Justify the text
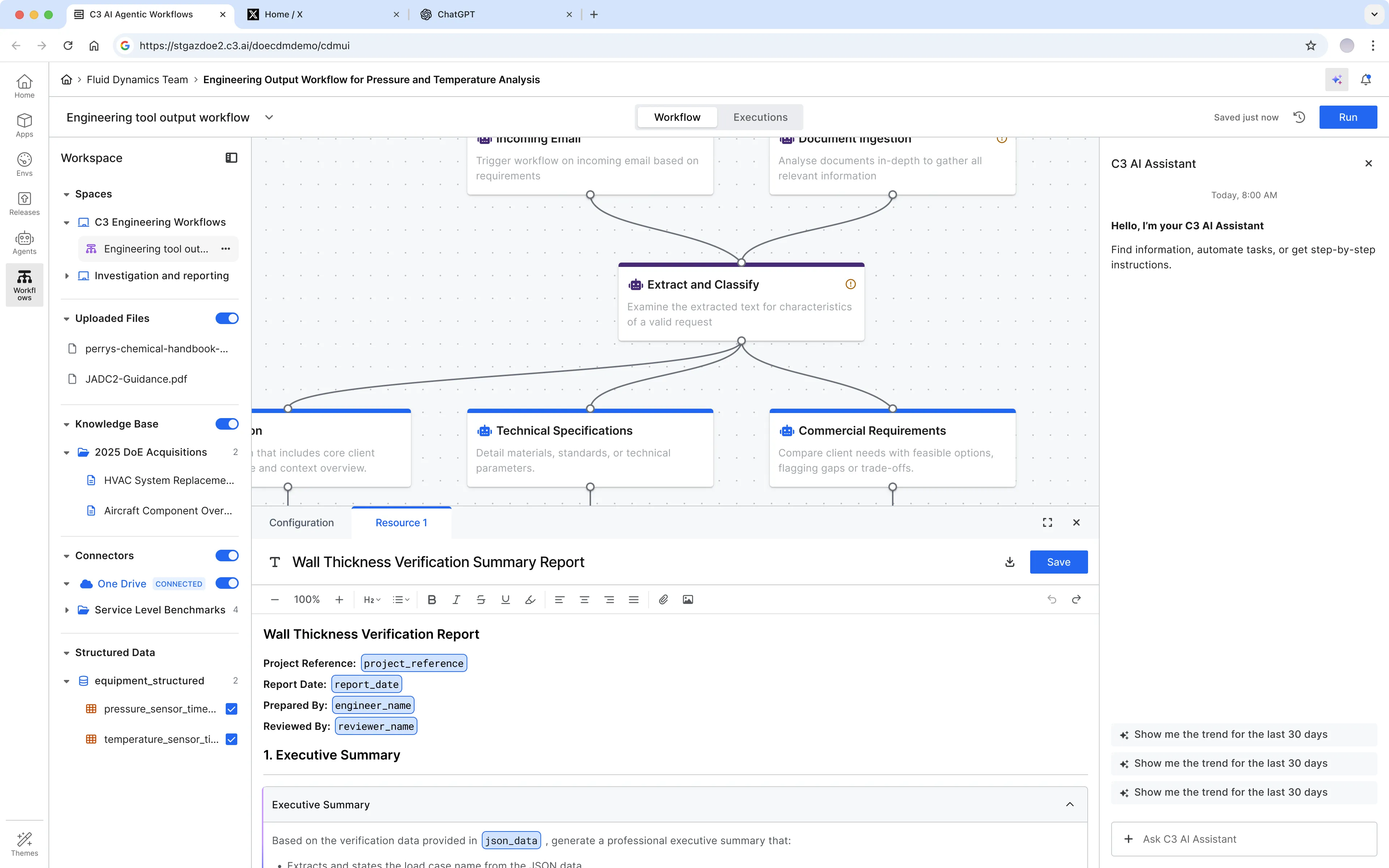This screenshot has width=1389, height=868. [x=634, y=599]
